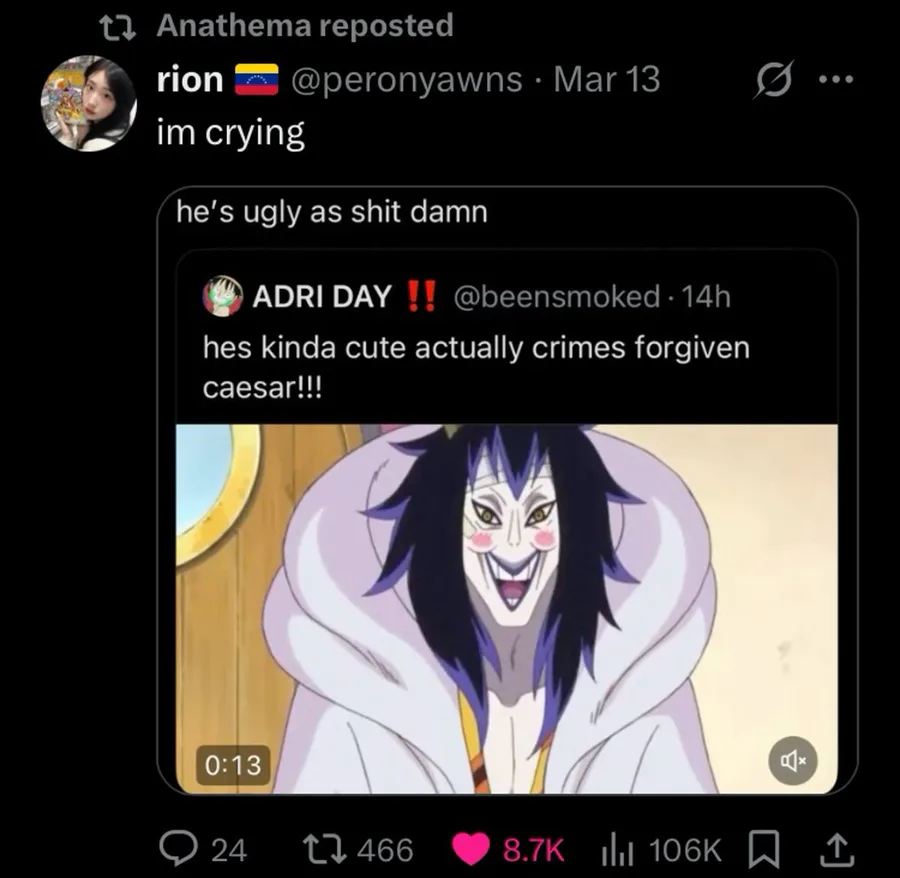900x878 pixels.
Task: Click the Grok slash-circle icon
Action: (x=772, y=79)
